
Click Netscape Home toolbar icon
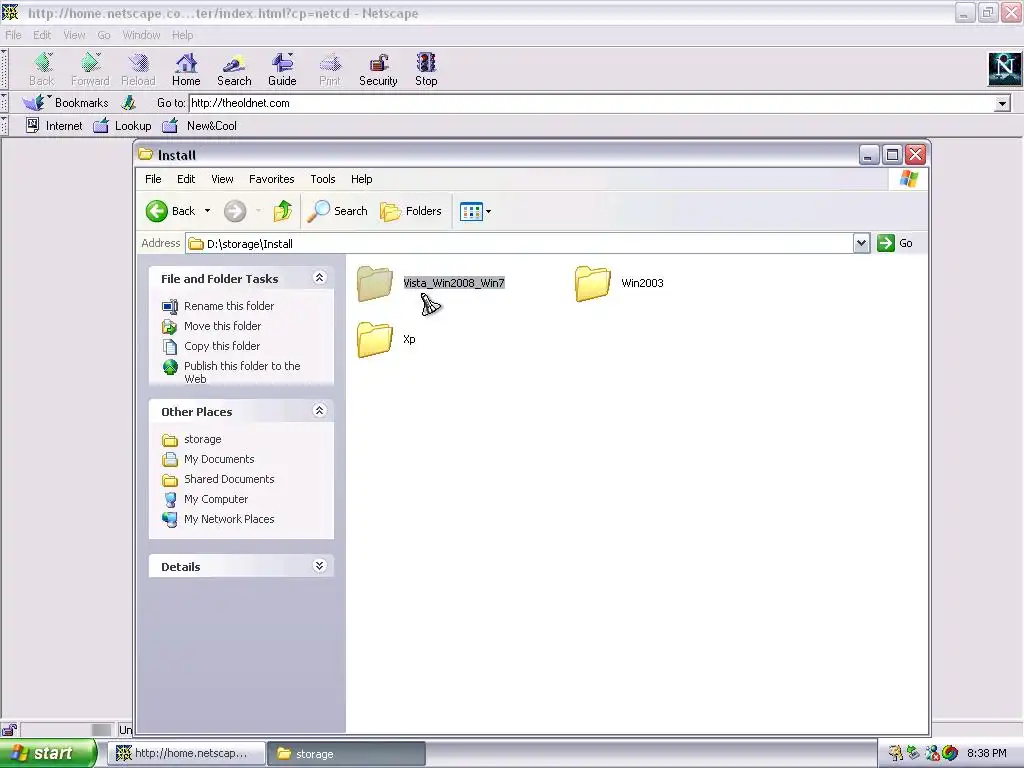[x=186, y=63]
